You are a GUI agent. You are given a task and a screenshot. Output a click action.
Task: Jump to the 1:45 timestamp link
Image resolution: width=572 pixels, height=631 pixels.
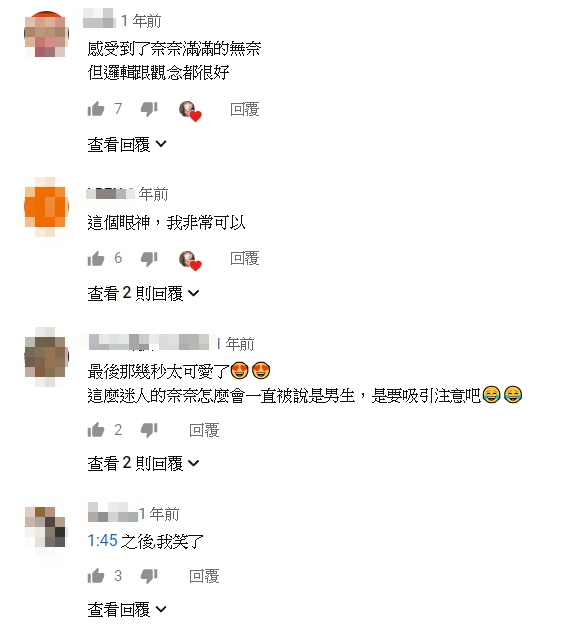coord(103,540)
